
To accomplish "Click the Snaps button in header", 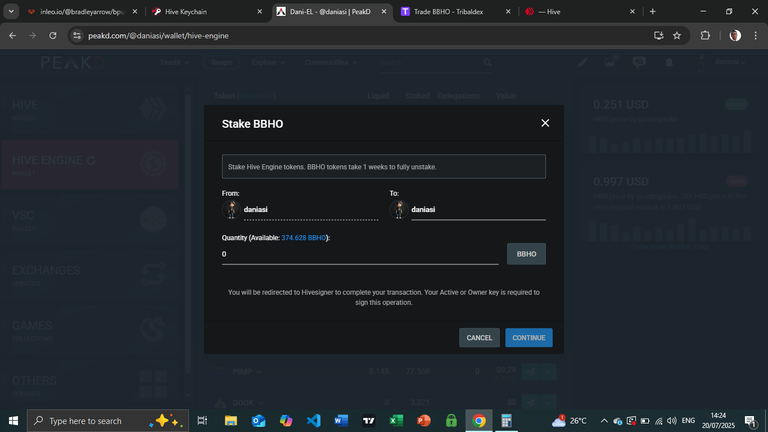I will coord(221,62).
